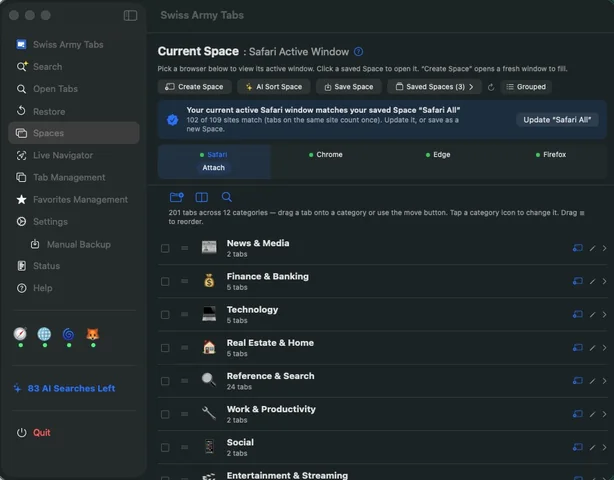Check the Social checkbox
Viewport: 614px width, 480px height.
[165, 448]
